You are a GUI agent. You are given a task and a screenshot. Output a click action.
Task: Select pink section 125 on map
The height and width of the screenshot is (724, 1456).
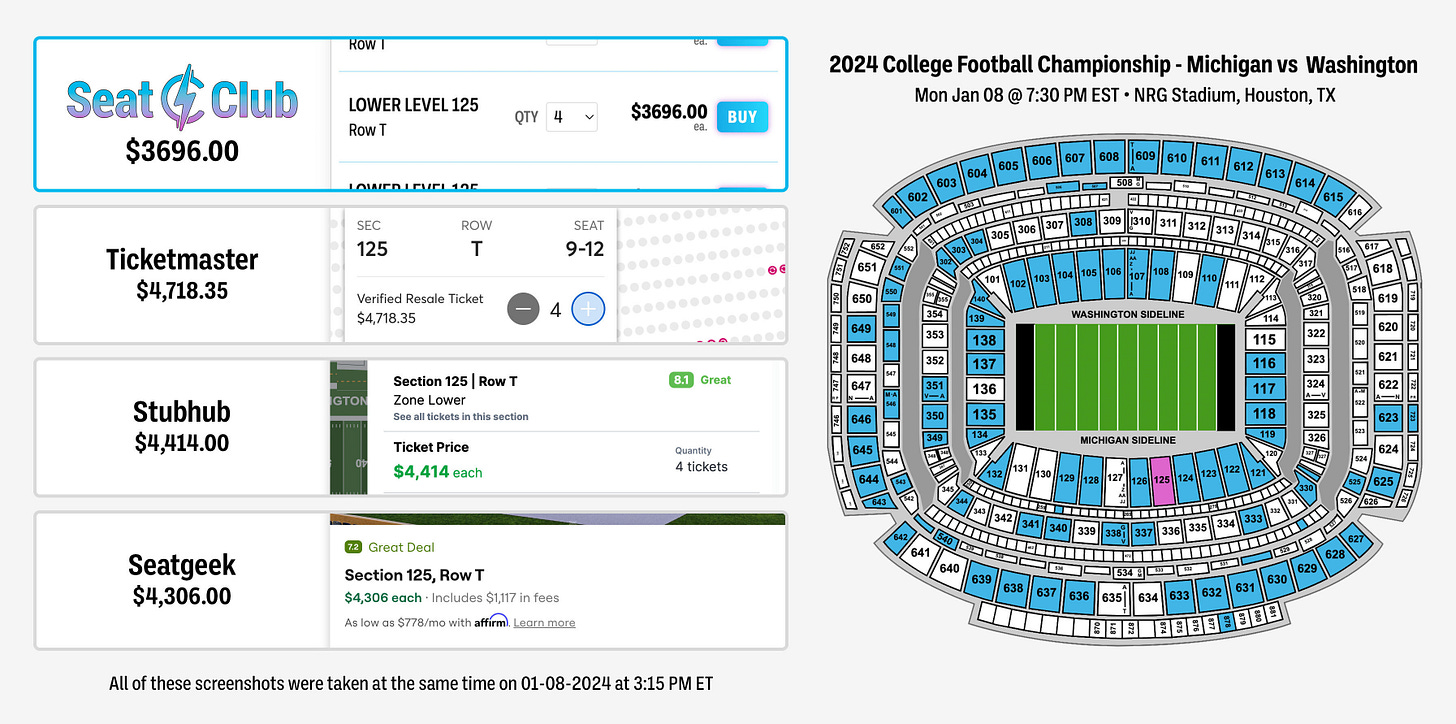1161,479
